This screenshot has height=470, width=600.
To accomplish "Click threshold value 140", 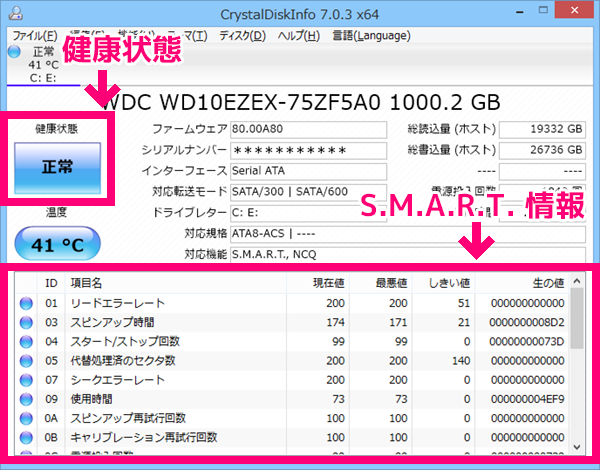I will coord(461,361).
